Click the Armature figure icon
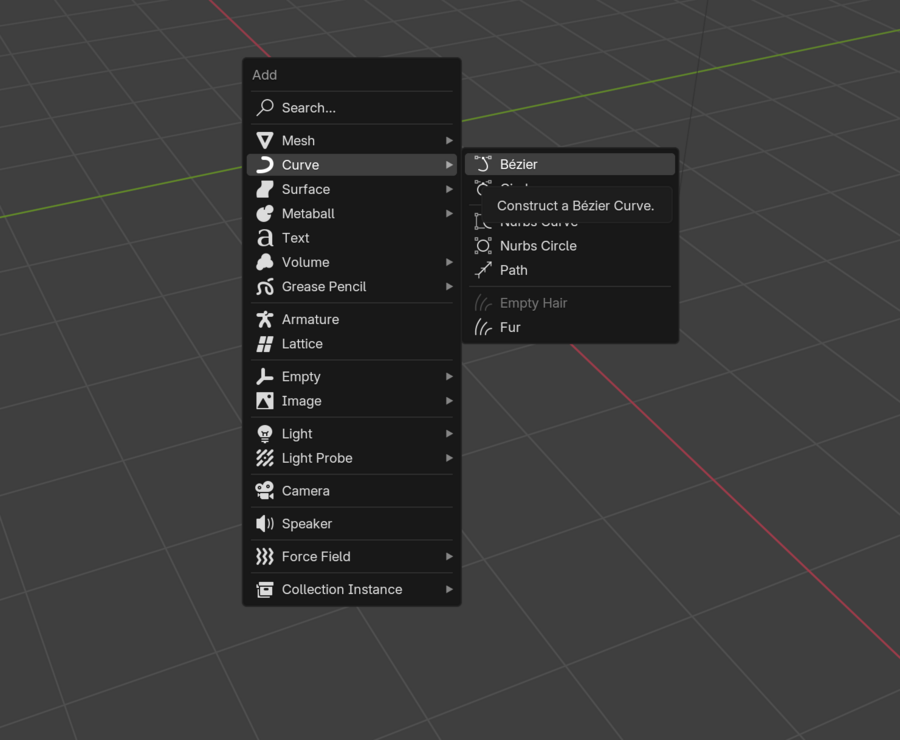The height and width of the screenshot is (740, 900). tap(265, 319)
